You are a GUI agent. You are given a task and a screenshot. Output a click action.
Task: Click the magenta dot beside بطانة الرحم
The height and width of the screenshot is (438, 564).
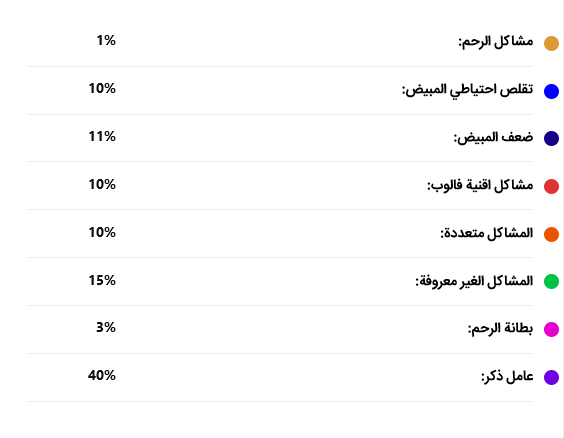click(x=551, y=329)
